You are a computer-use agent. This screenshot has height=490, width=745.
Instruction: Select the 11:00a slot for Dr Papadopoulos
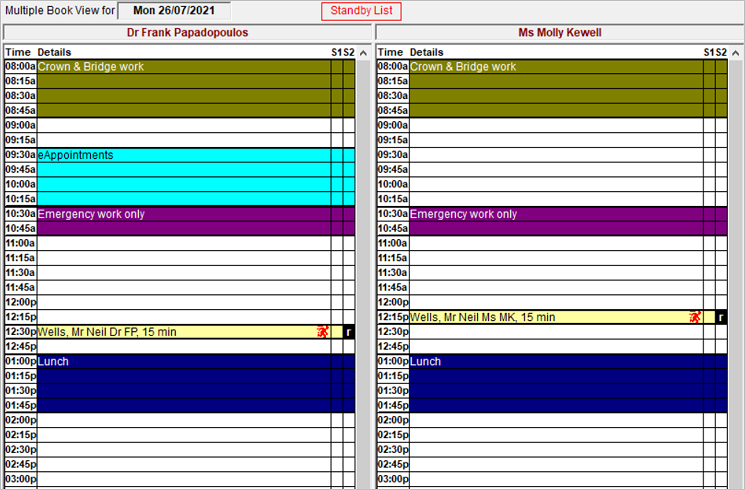pos(184,243)
